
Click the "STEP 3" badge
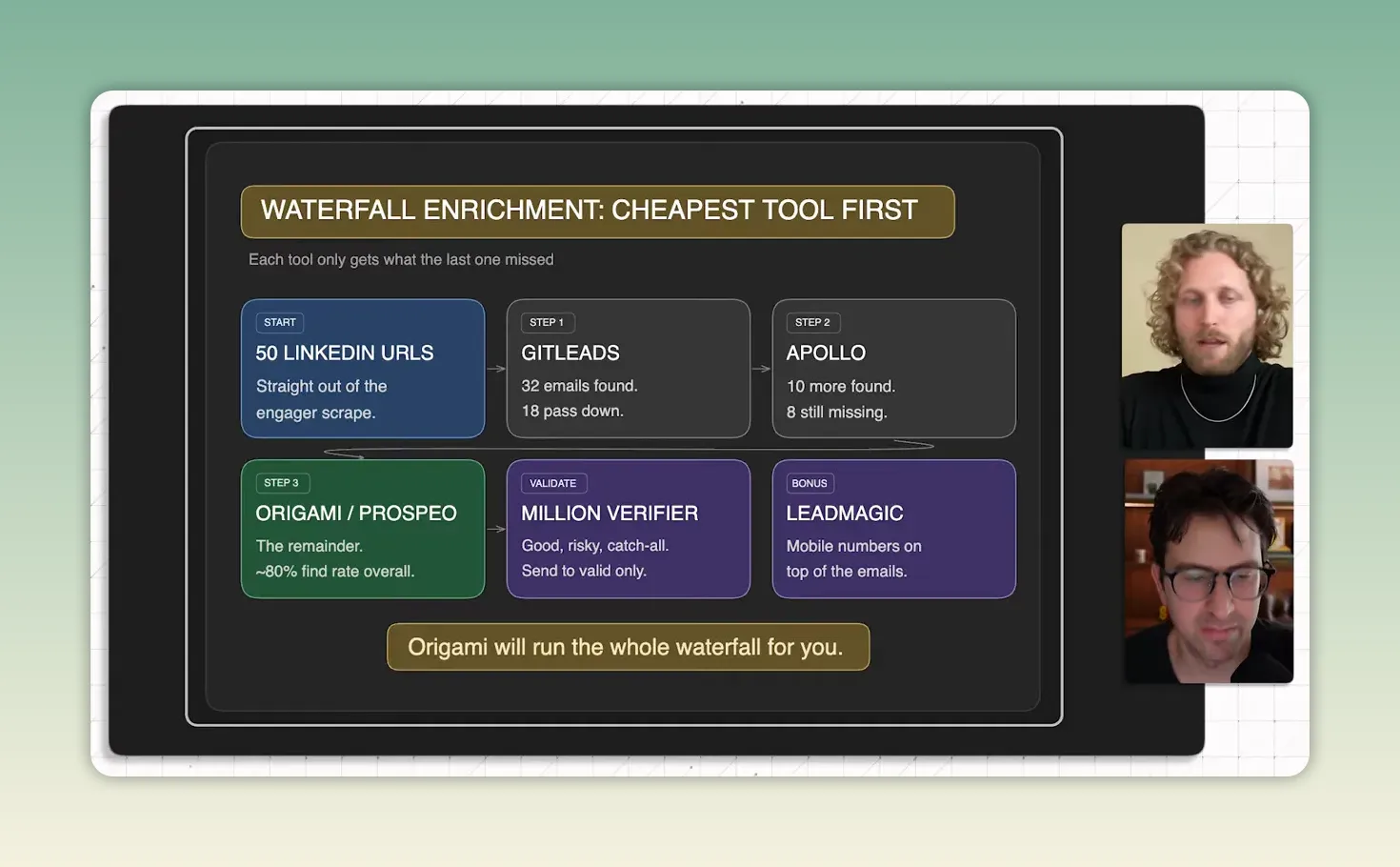click(x=281, y=483)
